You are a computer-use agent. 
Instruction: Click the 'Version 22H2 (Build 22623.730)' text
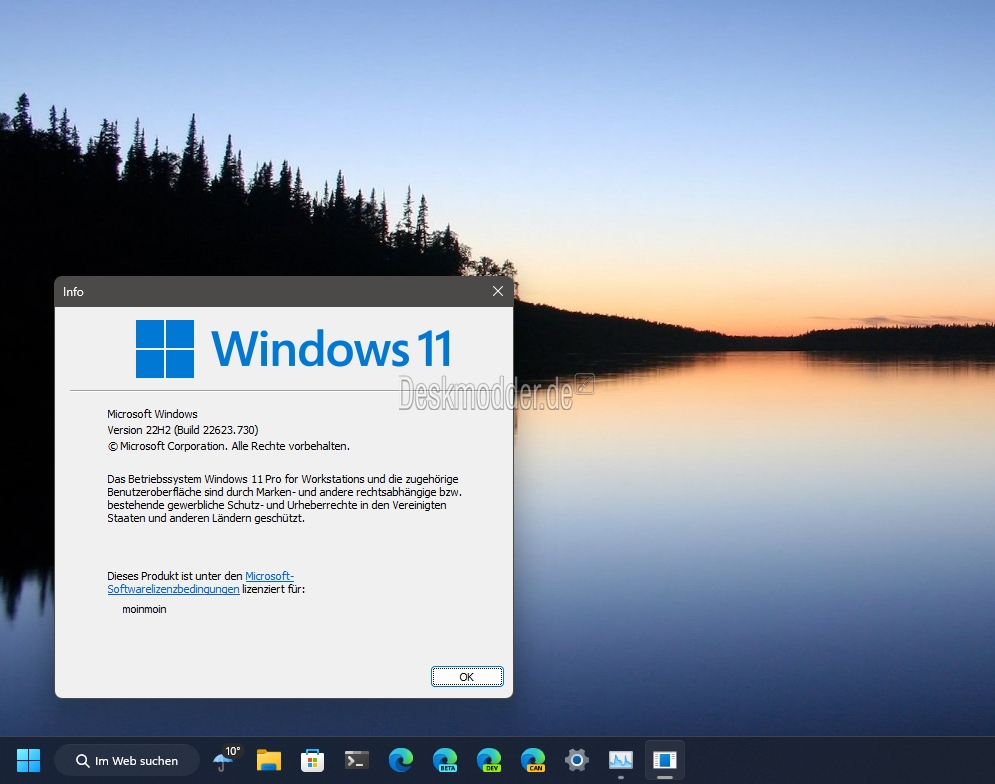pyautogui.click(x=183, y=430)
